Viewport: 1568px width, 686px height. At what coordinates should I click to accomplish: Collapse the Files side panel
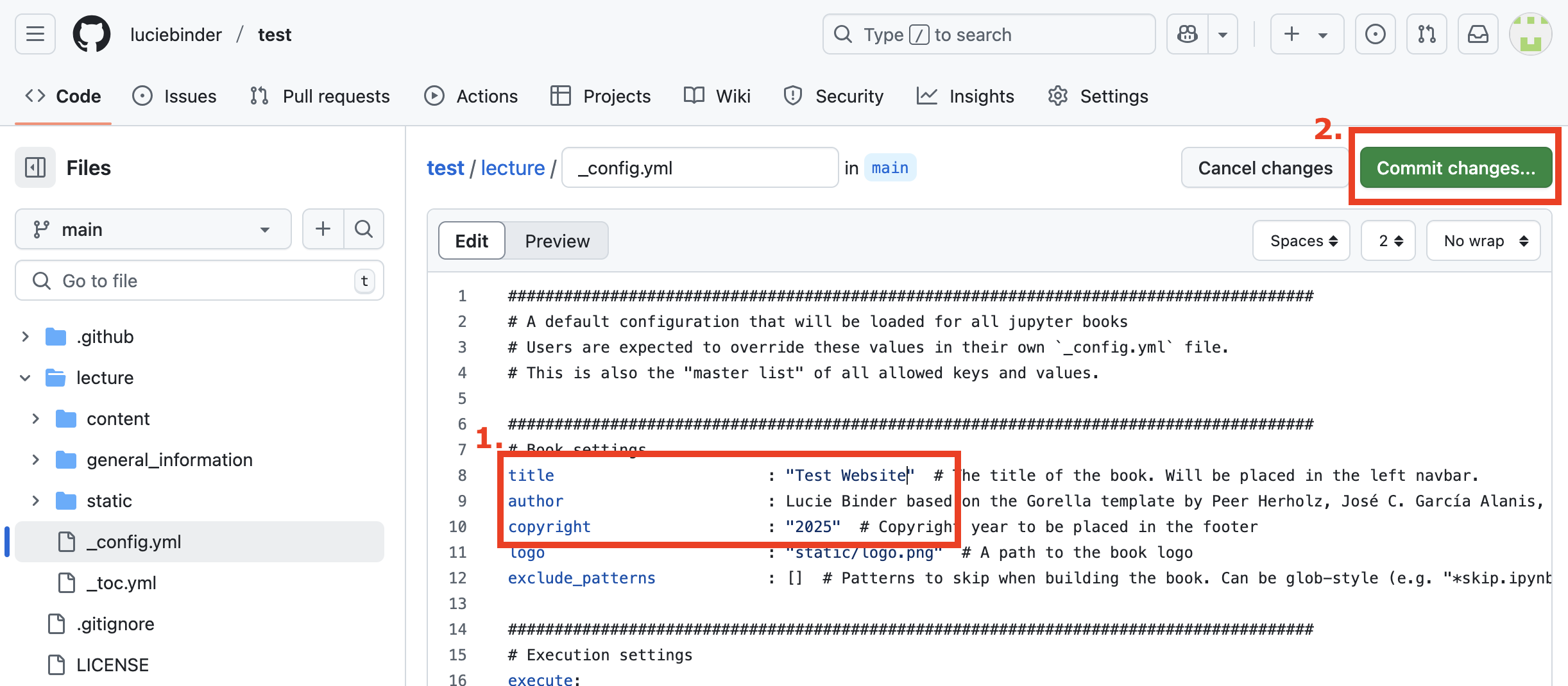(x=35, y=167)
